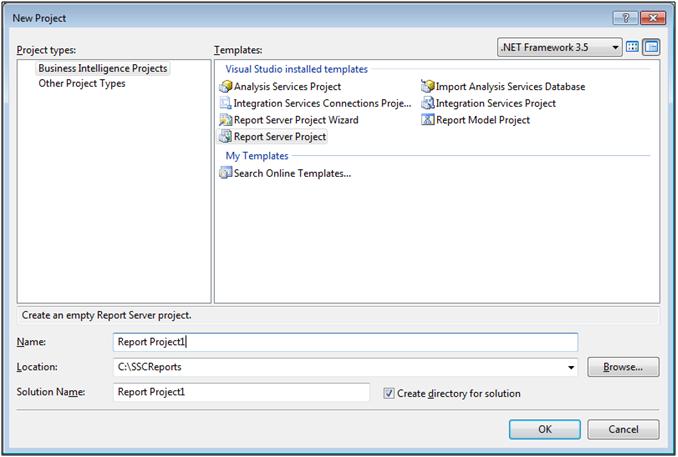Focus the Solution Name text box
Screen dimensions: 678x457
(x=241, y=393)
